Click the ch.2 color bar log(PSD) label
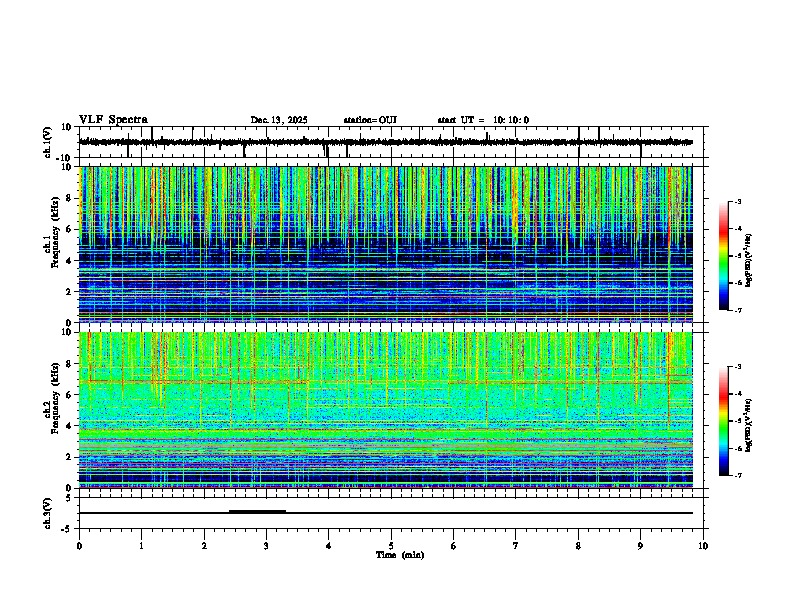Viewport: 792px width, 612px height. coord(749,426)
